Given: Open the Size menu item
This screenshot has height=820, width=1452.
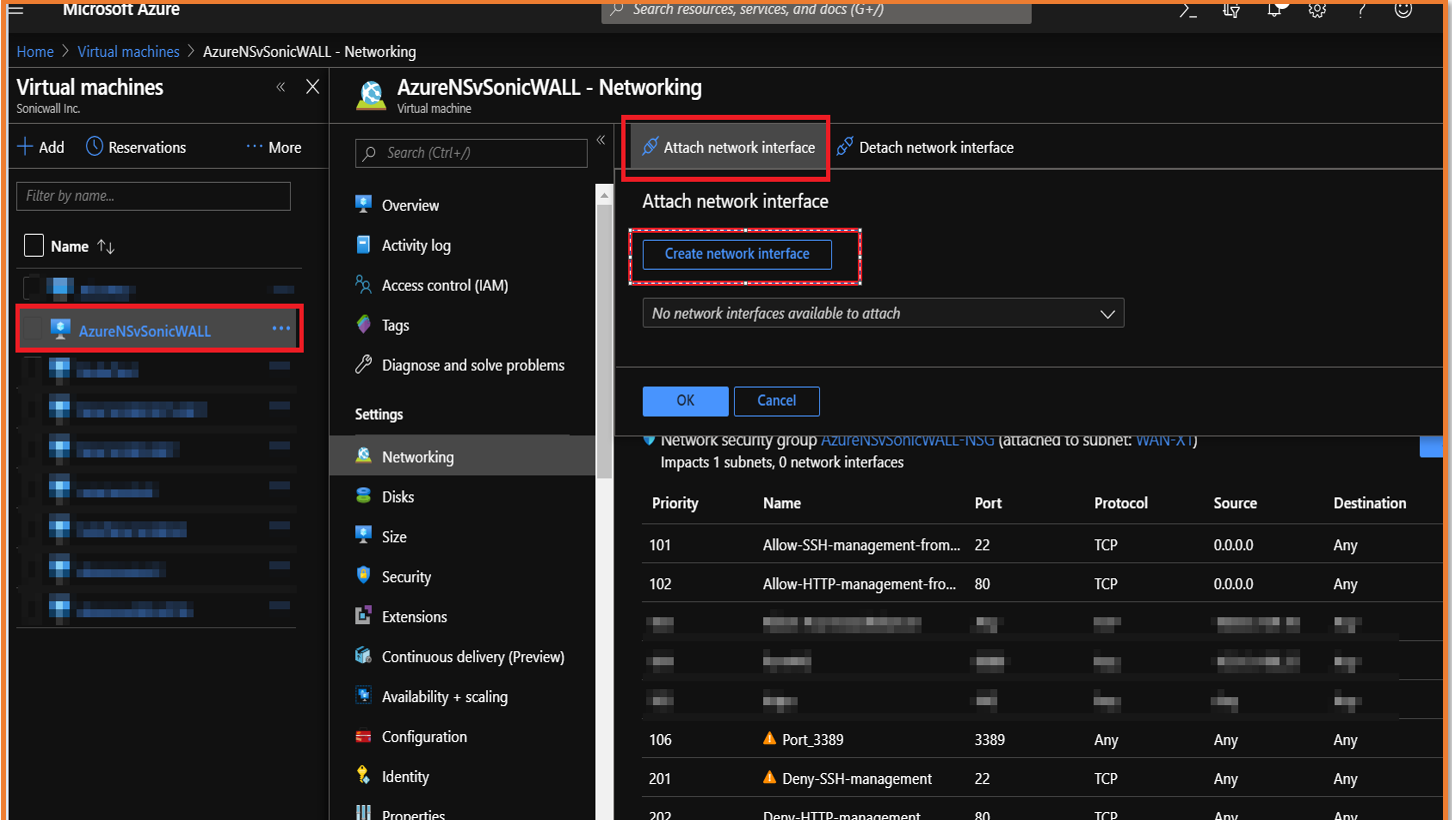Looking at the screenshot, I should pos(394,537).
